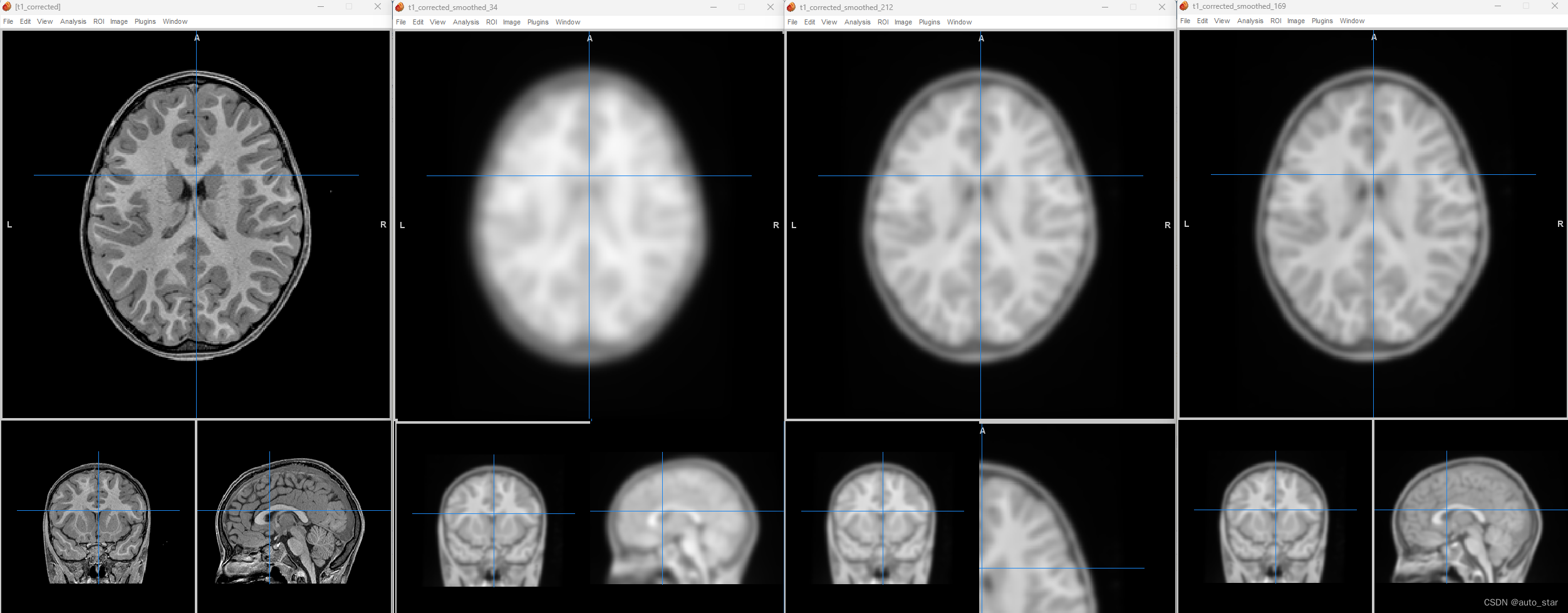Open Image menu in the smoothed_34 window
This screenshot has height=613, width=1568.
point(512,22)
